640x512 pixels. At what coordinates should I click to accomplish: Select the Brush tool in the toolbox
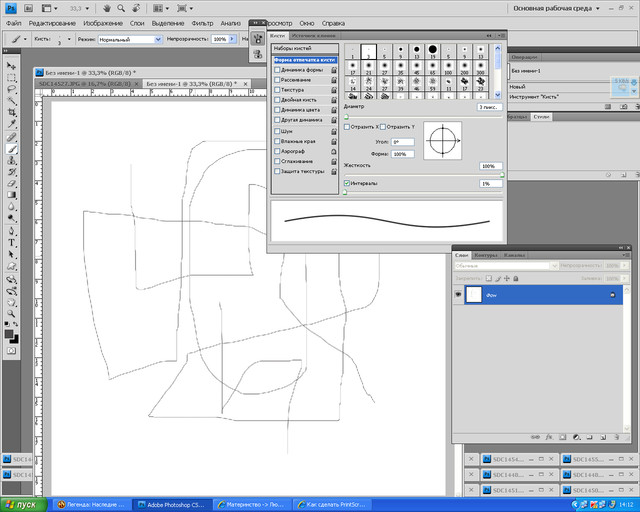point(12,148)
